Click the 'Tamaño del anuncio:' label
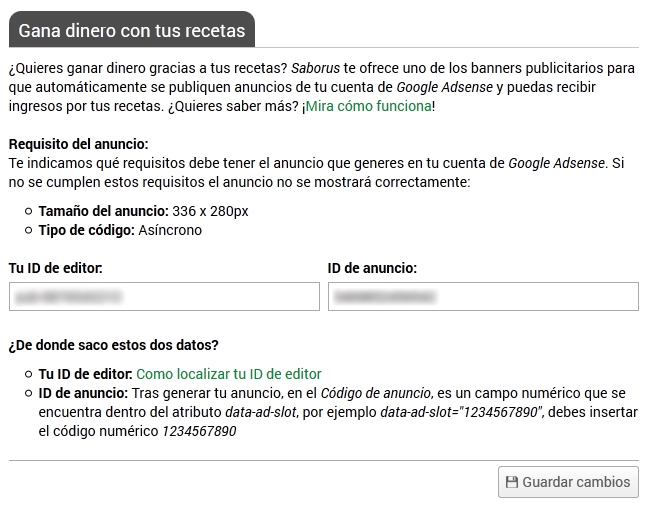652x505 pixels. [x=104, y=211]
